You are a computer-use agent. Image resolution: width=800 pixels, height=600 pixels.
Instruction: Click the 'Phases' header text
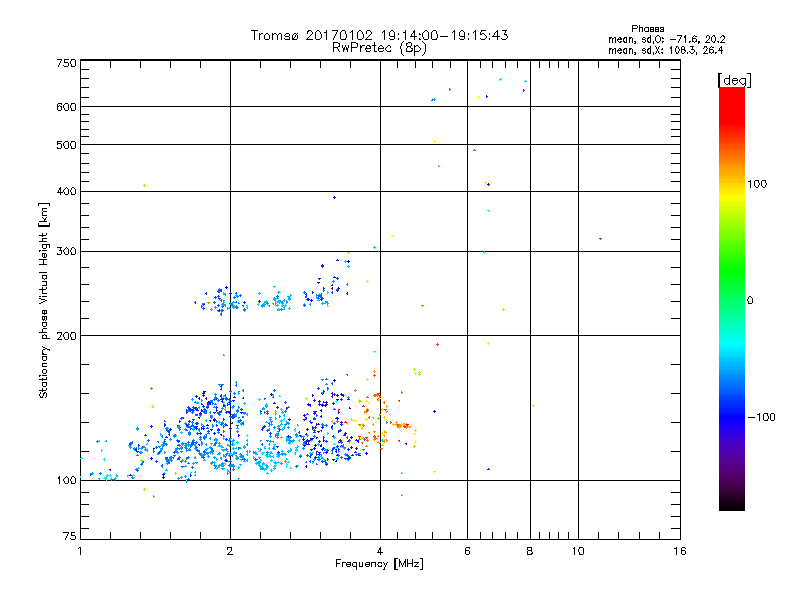click(647, 29)
